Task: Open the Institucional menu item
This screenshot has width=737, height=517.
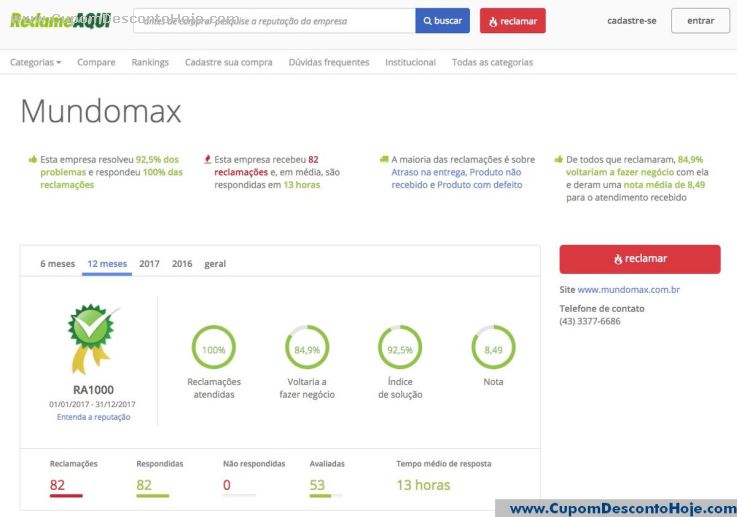Action: 410,62
